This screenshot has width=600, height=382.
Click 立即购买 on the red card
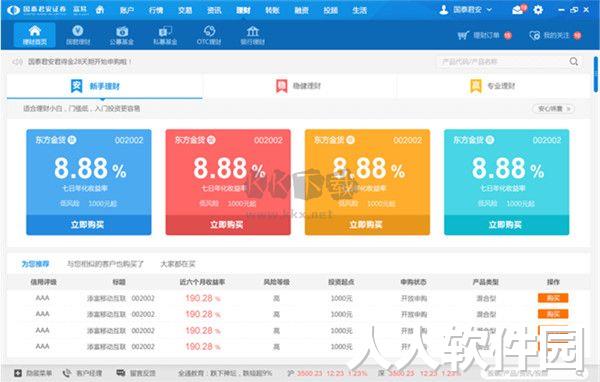click(228, 225)
